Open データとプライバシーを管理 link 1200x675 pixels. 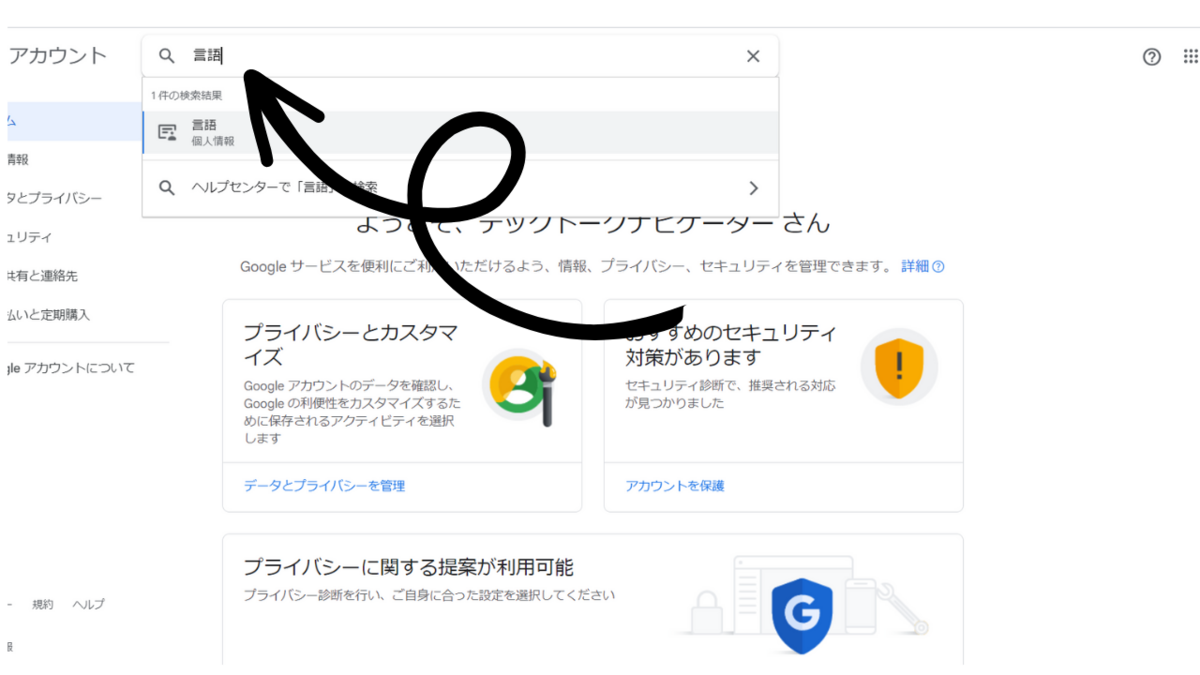(x=324, y=486)
